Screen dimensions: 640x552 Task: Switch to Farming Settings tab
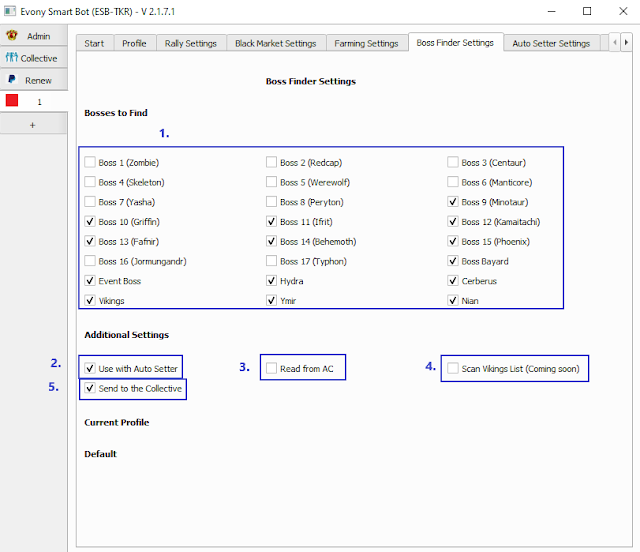[366, 43]
